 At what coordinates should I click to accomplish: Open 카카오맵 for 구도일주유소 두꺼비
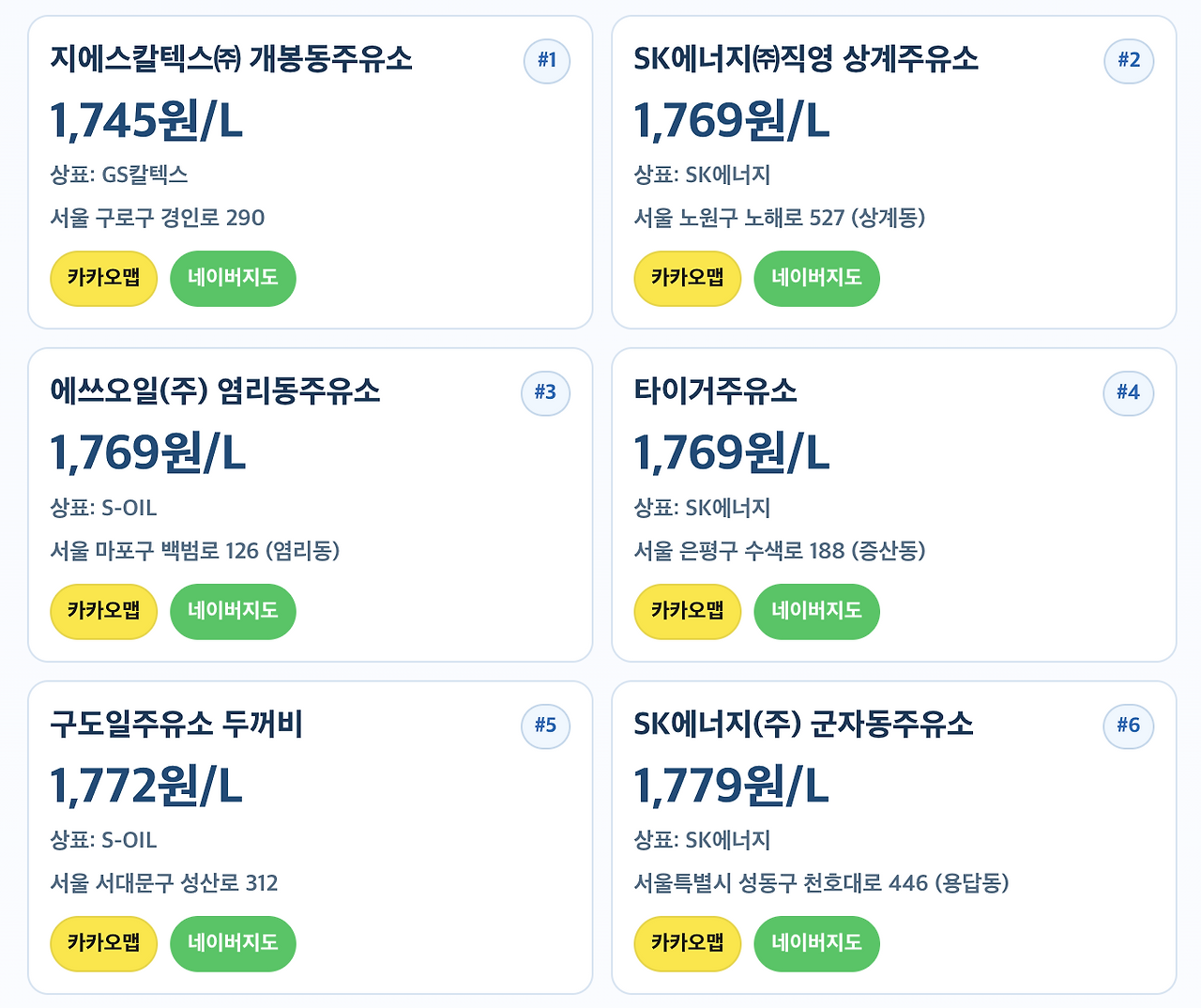coord(103,943)
